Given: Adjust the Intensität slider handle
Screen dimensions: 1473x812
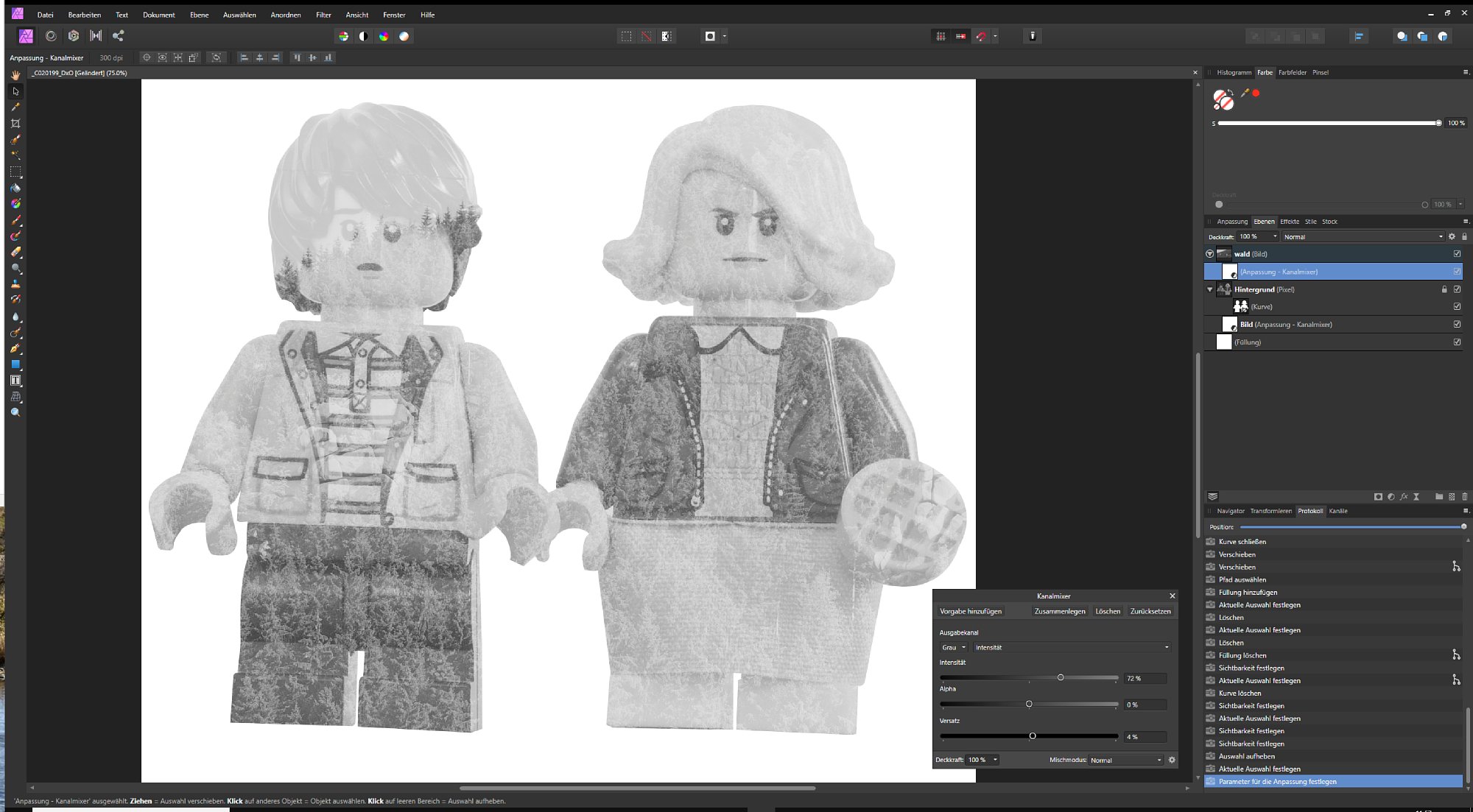Looking at the screenshot, I should [1061, 677].
